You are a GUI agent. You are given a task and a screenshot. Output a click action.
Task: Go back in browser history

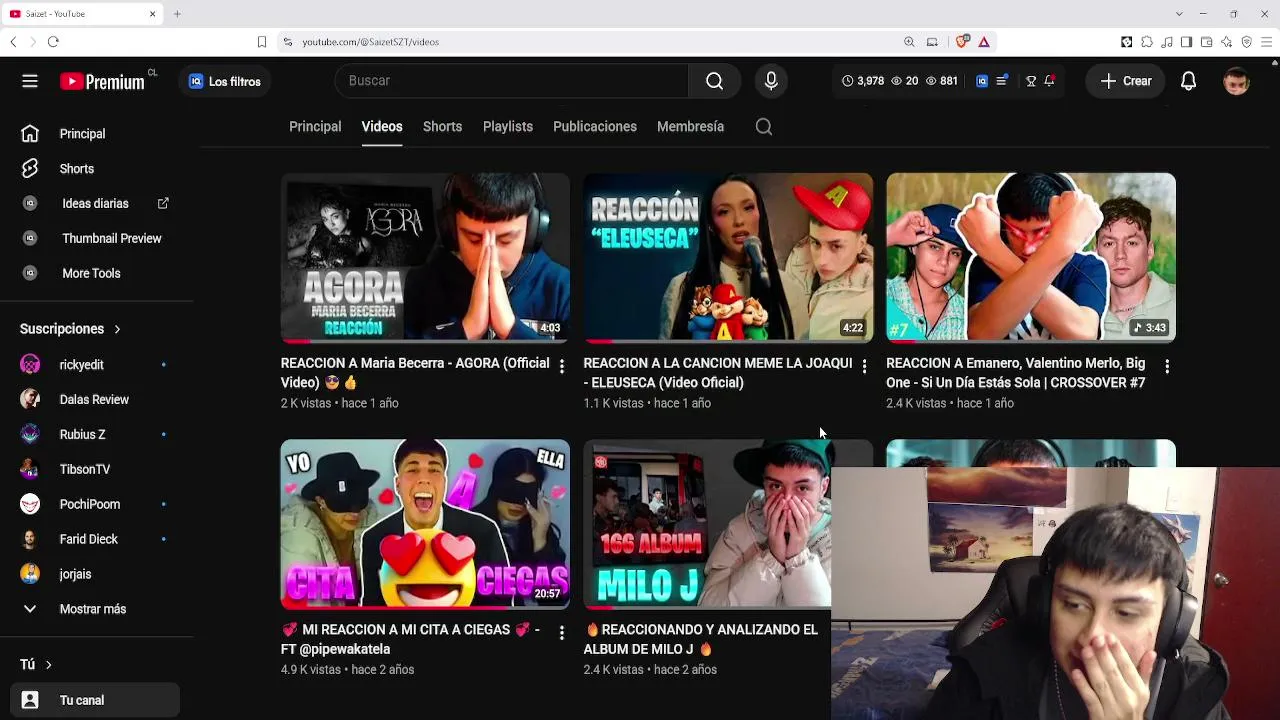click(x=13, y=42)
